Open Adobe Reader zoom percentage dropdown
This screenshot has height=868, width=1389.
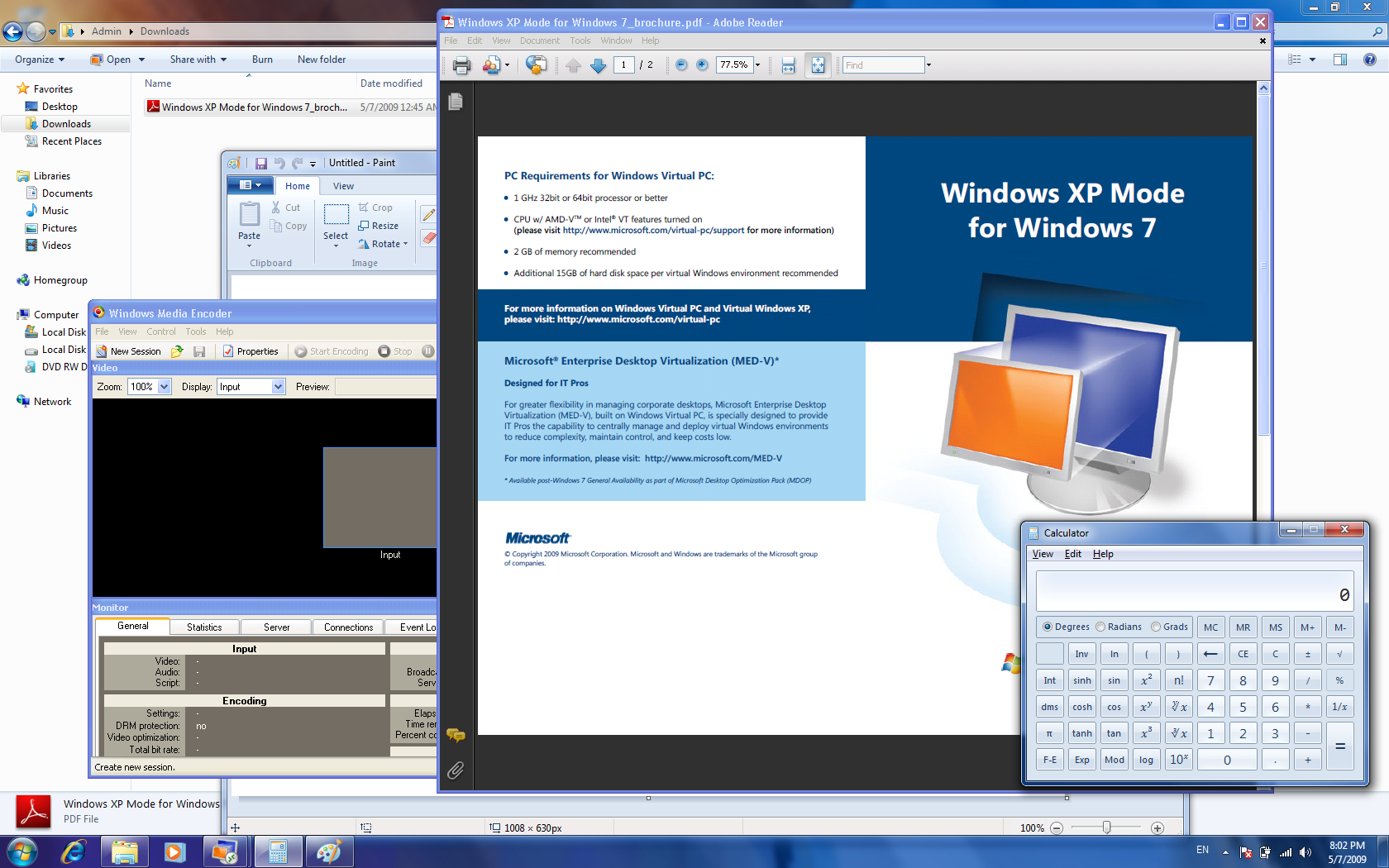coord(757,64)
